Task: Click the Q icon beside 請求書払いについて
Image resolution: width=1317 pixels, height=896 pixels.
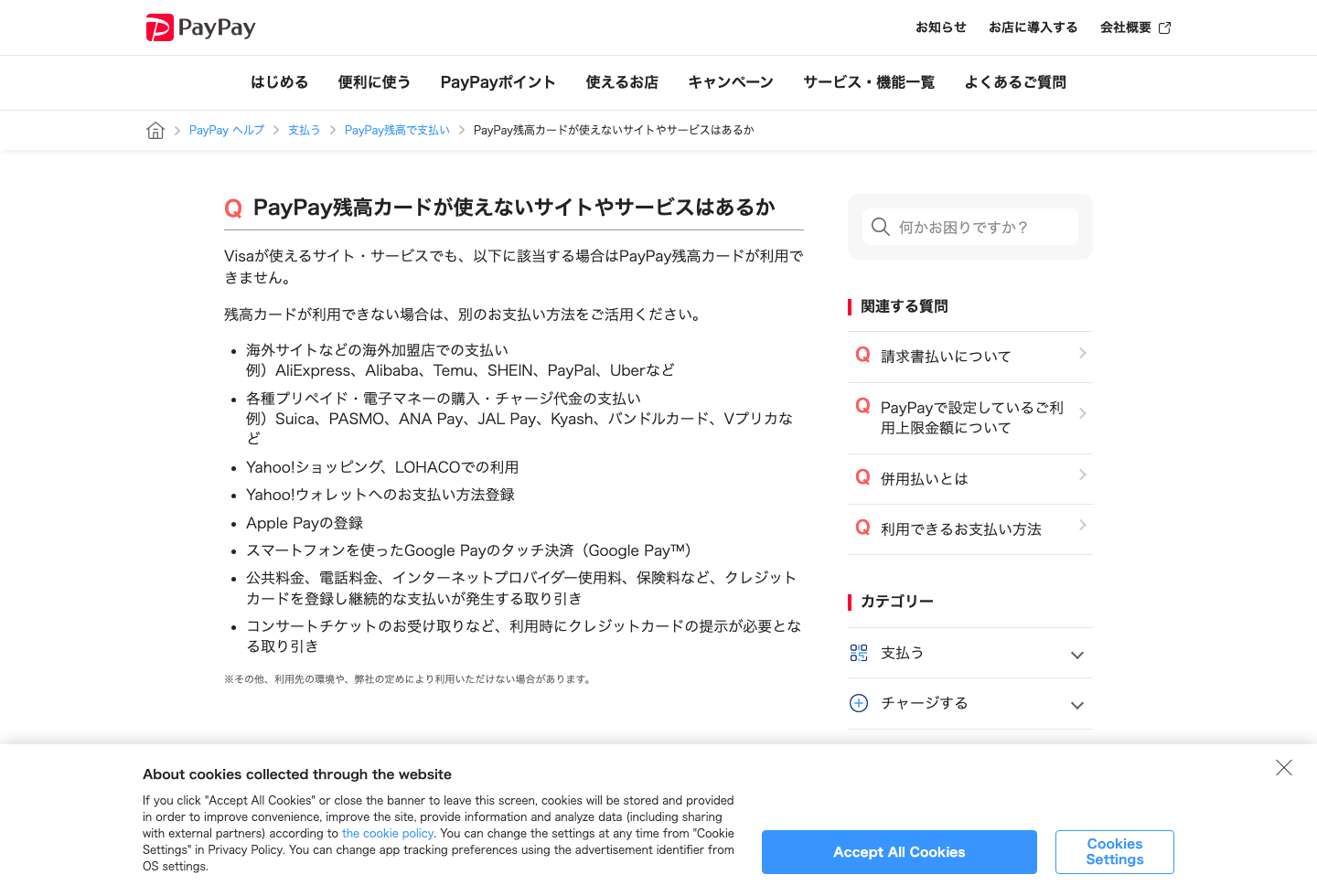Action: click(862, 356)
